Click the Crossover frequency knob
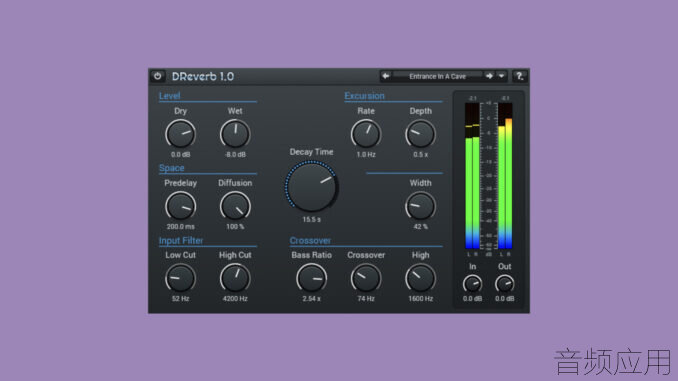The height and width of the screenshot is (381, 678). pos(366,278)
